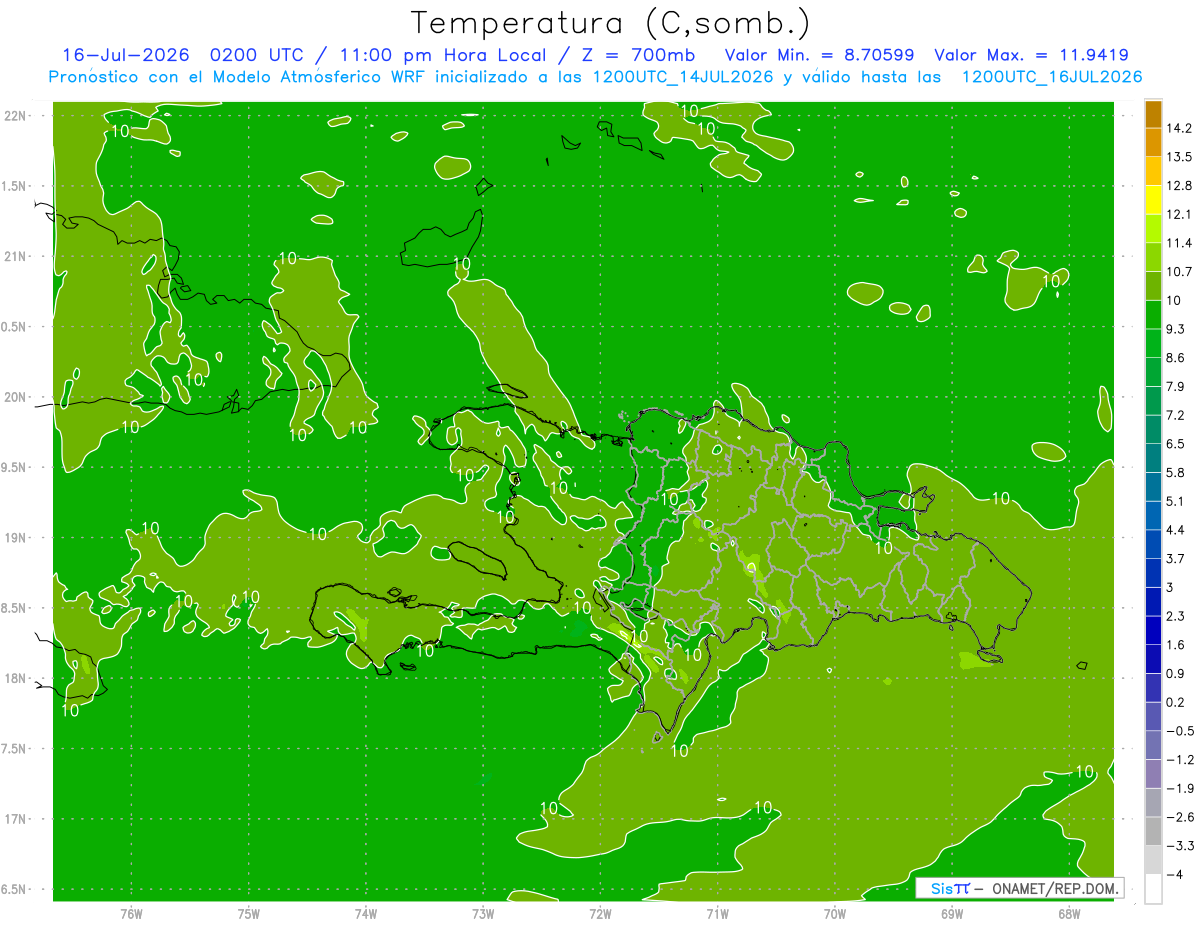Pick the yellow swatch between 12.1 and 12.8
Image resolution: width=1200 pixels, height=927 pixels.
(1153, 200)
